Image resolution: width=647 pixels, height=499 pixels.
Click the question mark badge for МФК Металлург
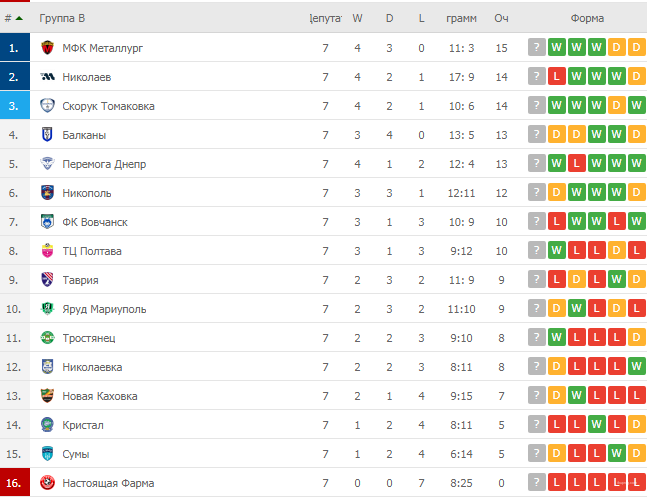coord(536,47)
